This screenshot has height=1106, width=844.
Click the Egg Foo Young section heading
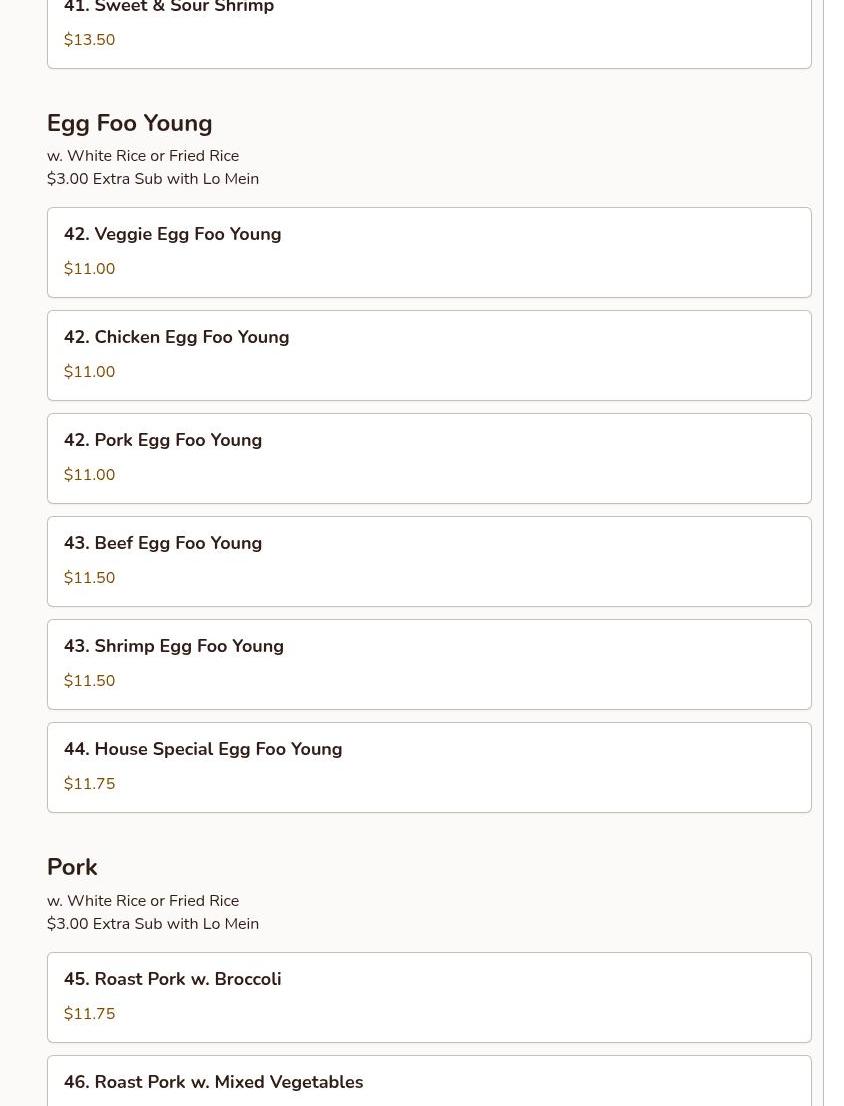pos(130,123)
